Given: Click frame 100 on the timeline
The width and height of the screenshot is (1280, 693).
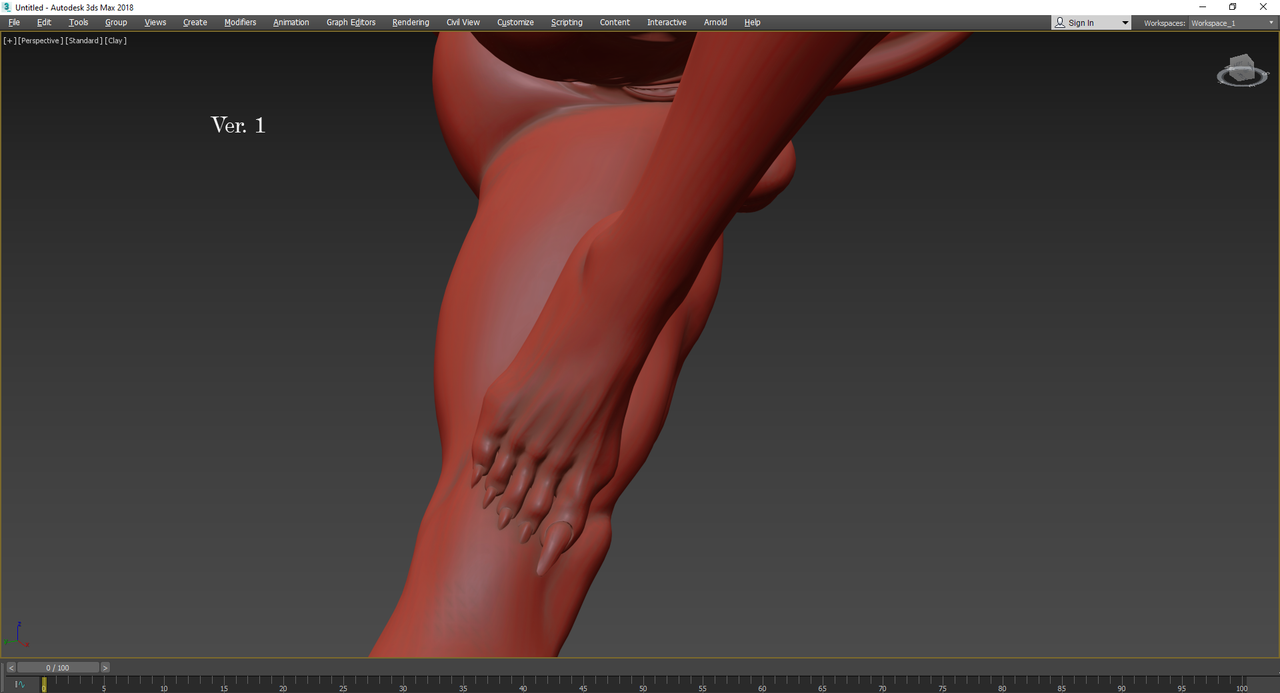Looking at the screenshot, I should [1241, 686].
